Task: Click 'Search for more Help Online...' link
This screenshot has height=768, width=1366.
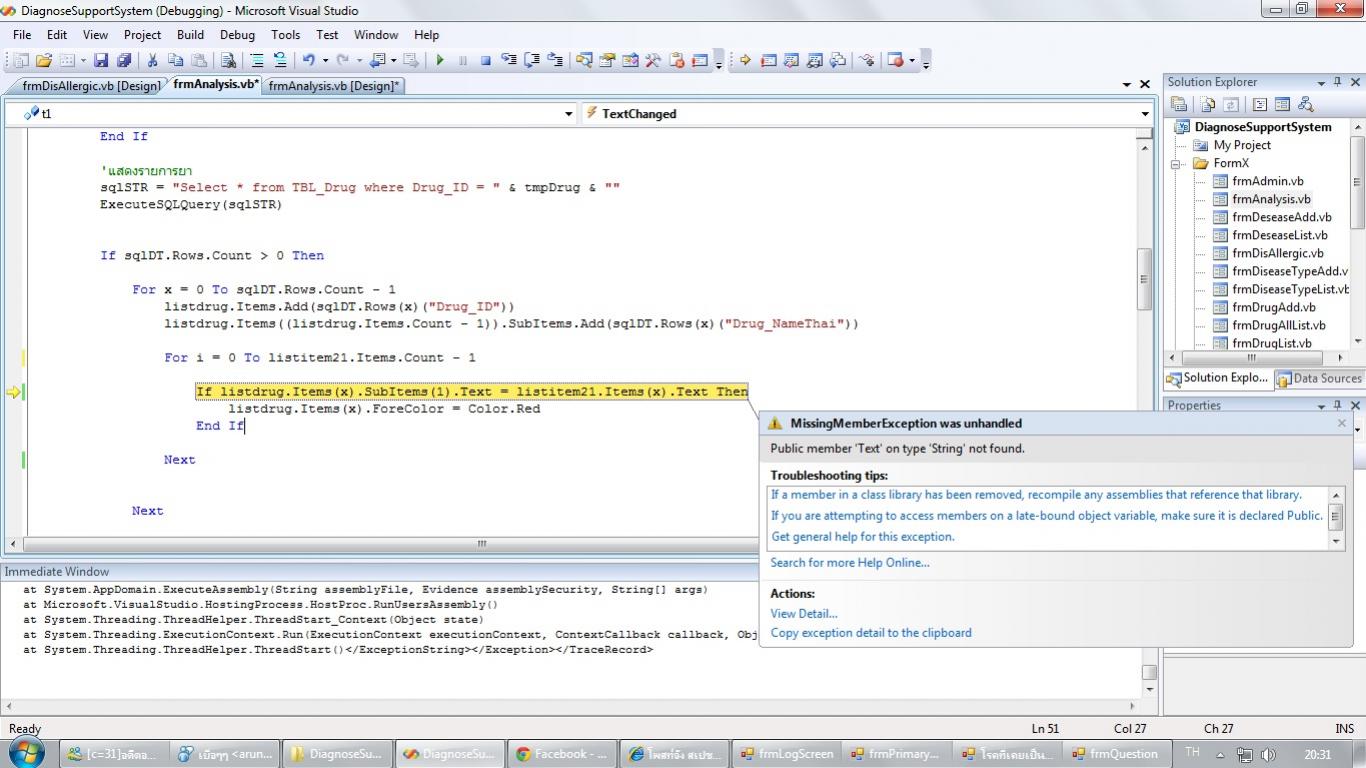Action: pos(850,563)
